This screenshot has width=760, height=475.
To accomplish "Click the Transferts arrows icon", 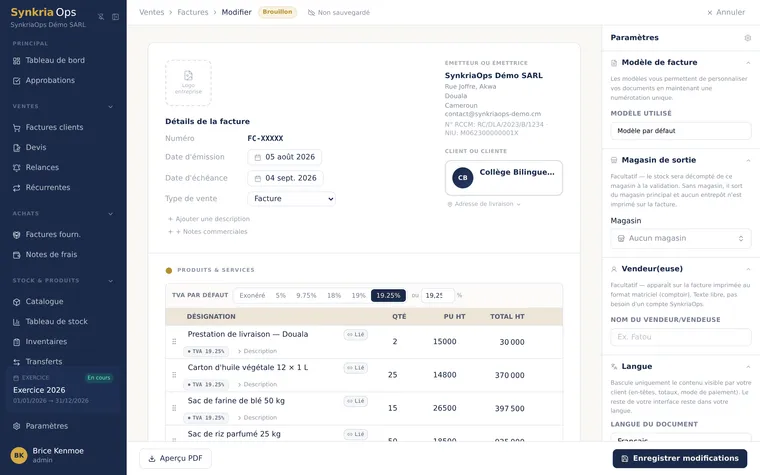I will 16,362.
